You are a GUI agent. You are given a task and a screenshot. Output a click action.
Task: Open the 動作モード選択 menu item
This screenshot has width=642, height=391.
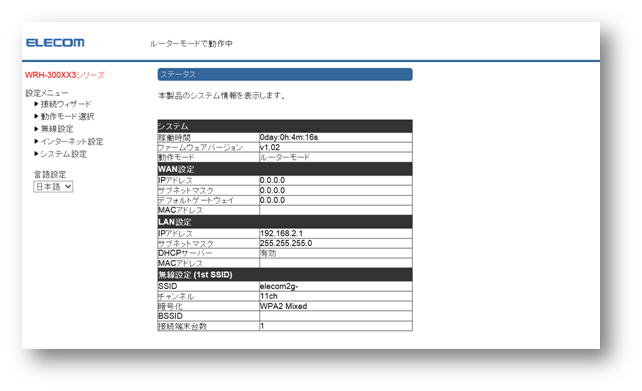tap(68, 116)
